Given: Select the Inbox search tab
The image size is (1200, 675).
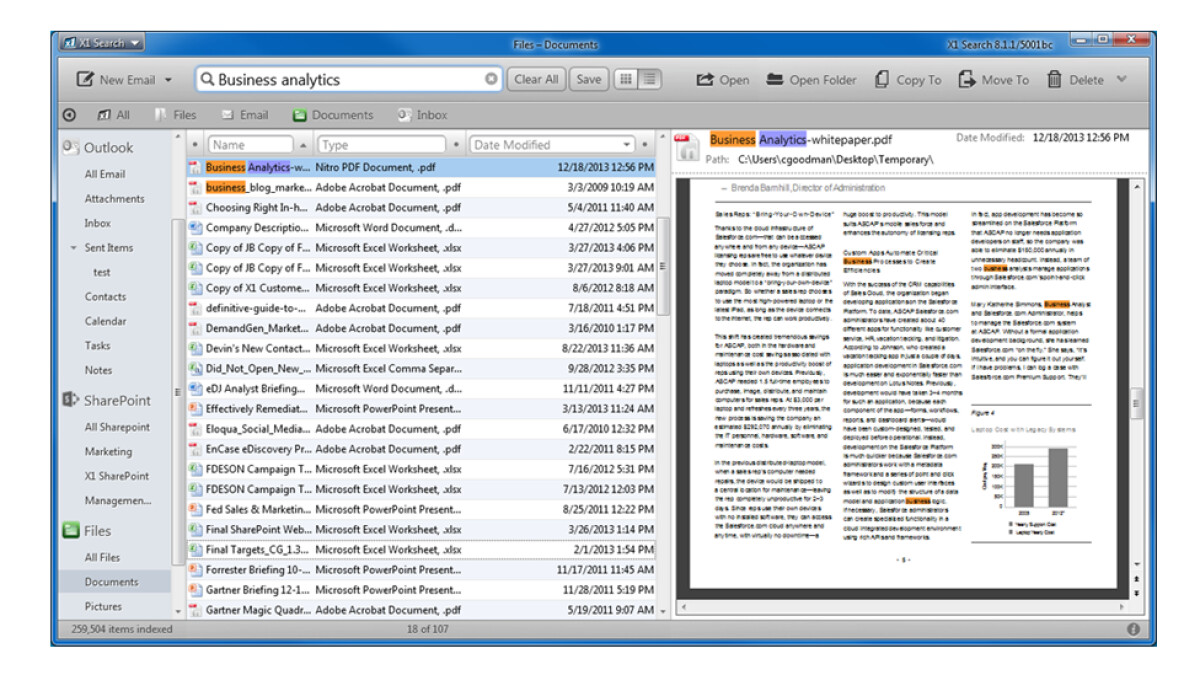Looking at the screenshot, I should 422,115.
